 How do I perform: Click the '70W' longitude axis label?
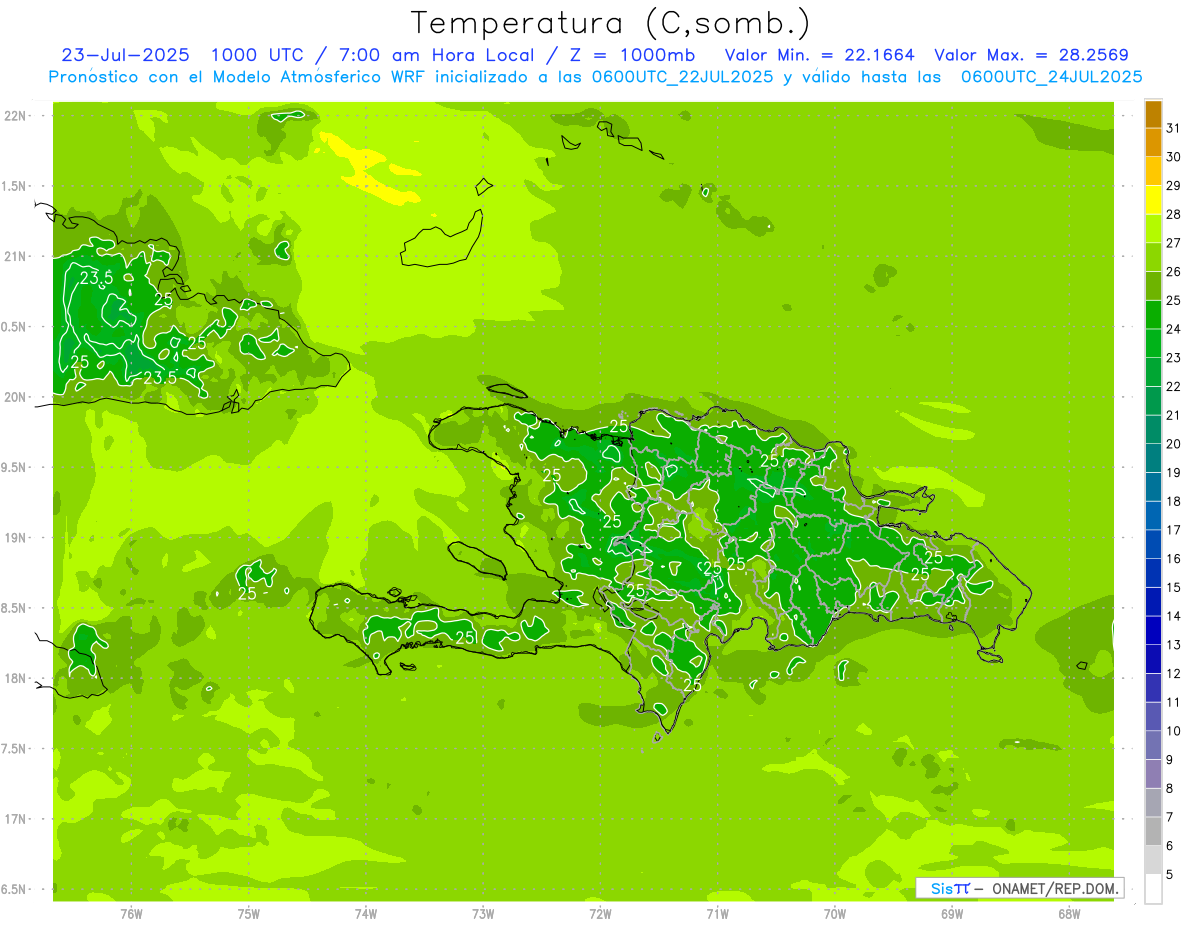pos(835,914)
